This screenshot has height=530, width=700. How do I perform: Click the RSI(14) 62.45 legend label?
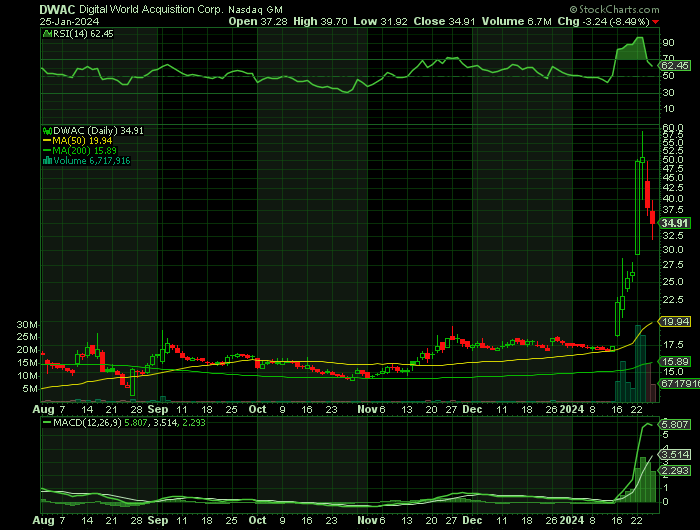(x=83, y=34)
